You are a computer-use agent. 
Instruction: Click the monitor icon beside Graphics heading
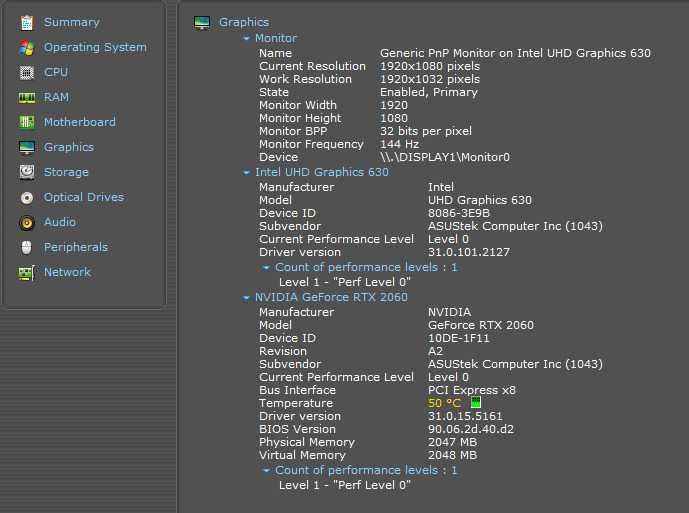click(202, 22)
